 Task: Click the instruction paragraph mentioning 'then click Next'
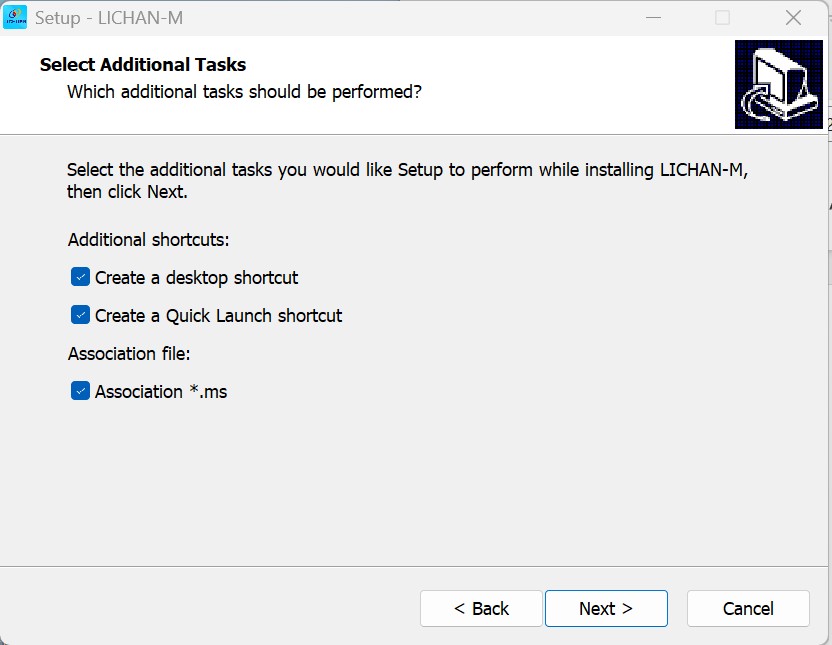point(407,180)
